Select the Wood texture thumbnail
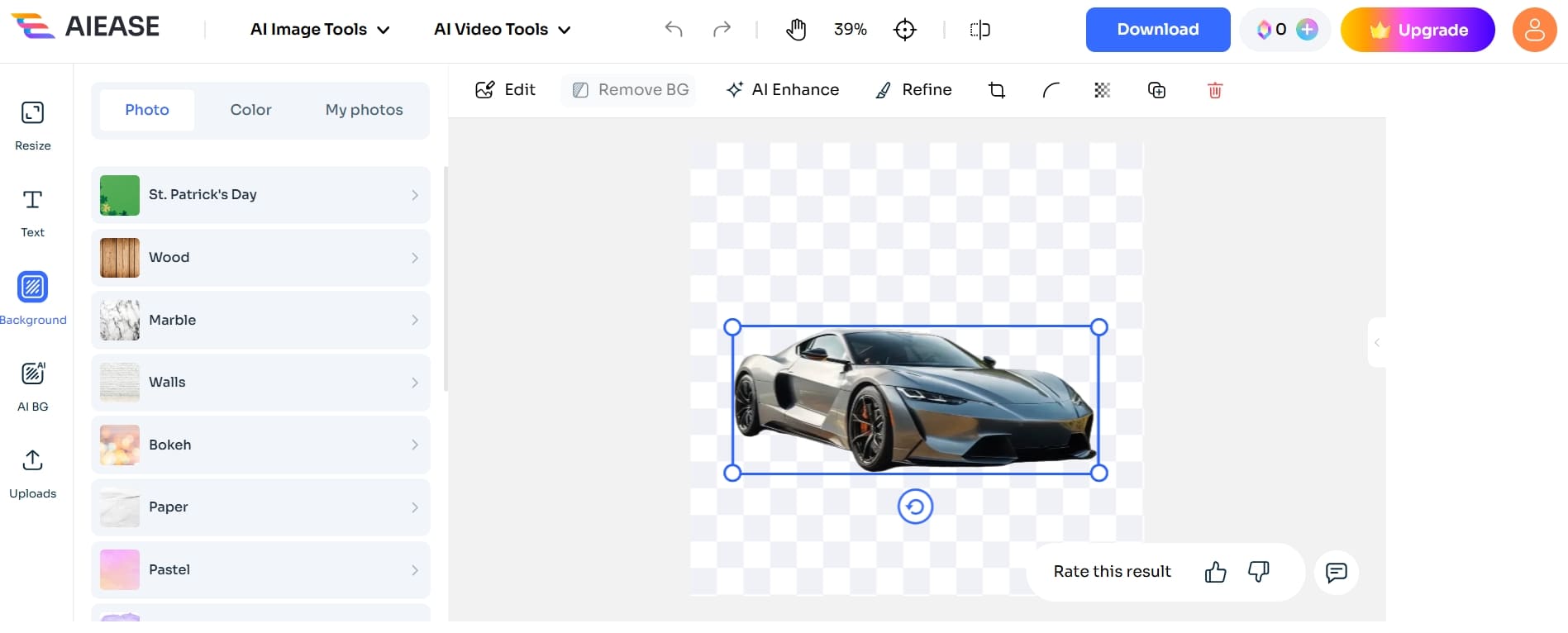The image size is (1568, 633). pyautogui.click(x=120, y=258)
